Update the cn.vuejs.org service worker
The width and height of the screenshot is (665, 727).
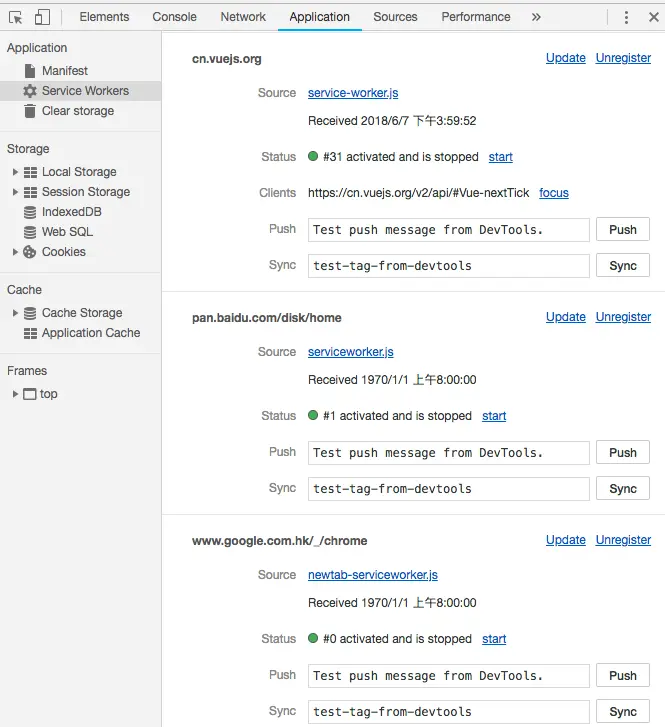565,58
